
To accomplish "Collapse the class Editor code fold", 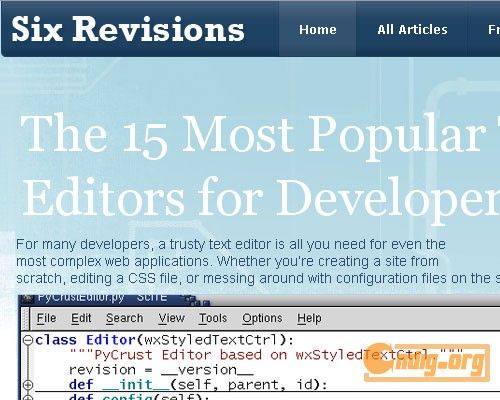I will pos(28,340).
